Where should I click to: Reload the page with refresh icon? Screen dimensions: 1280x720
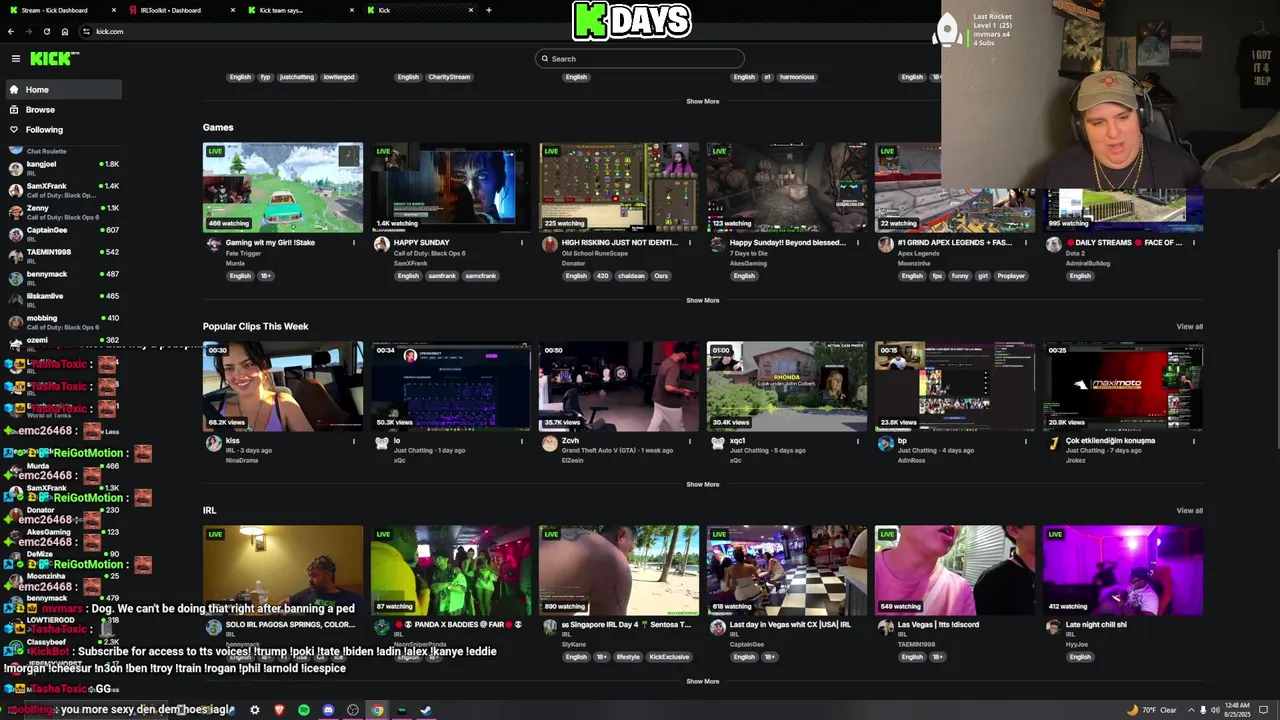(x=47, y=31)
